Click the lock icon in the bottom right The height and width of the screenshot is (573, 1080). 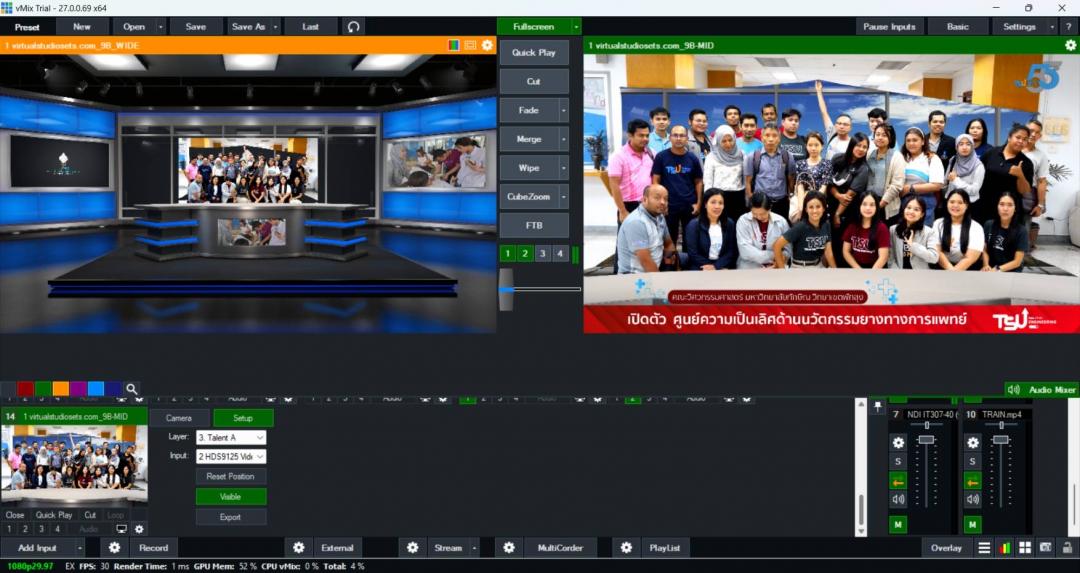1068,548
